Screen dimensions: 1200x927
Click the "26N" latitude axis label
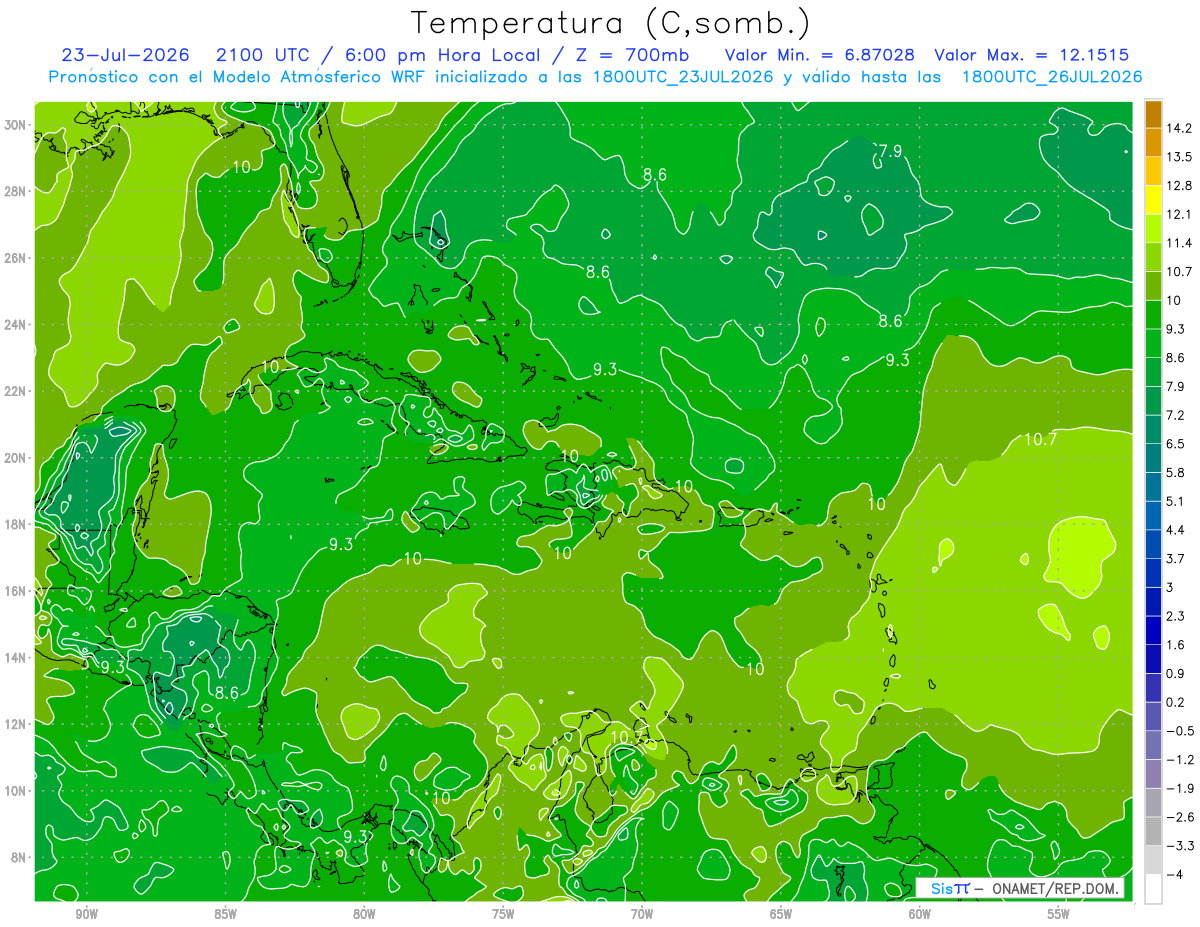16,257
